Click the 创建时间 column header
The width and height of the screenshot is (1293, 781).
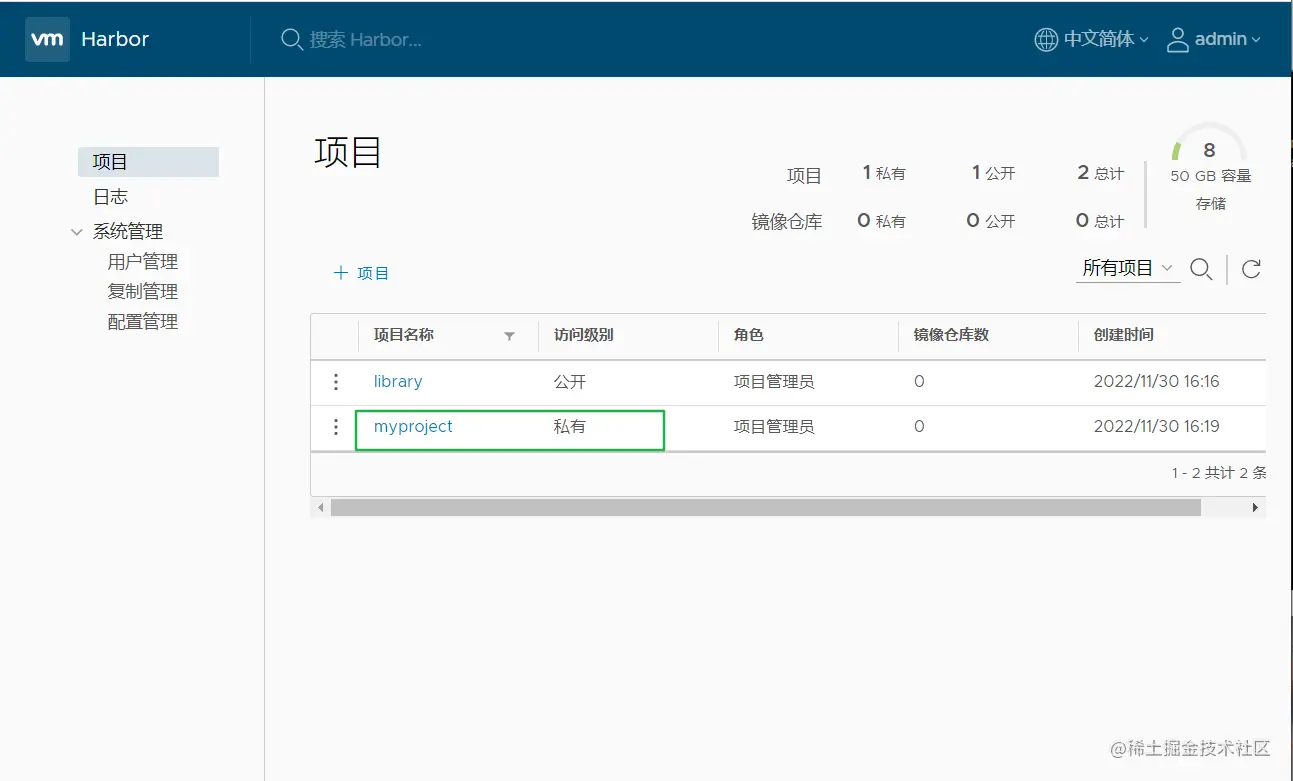(1124, 335)
